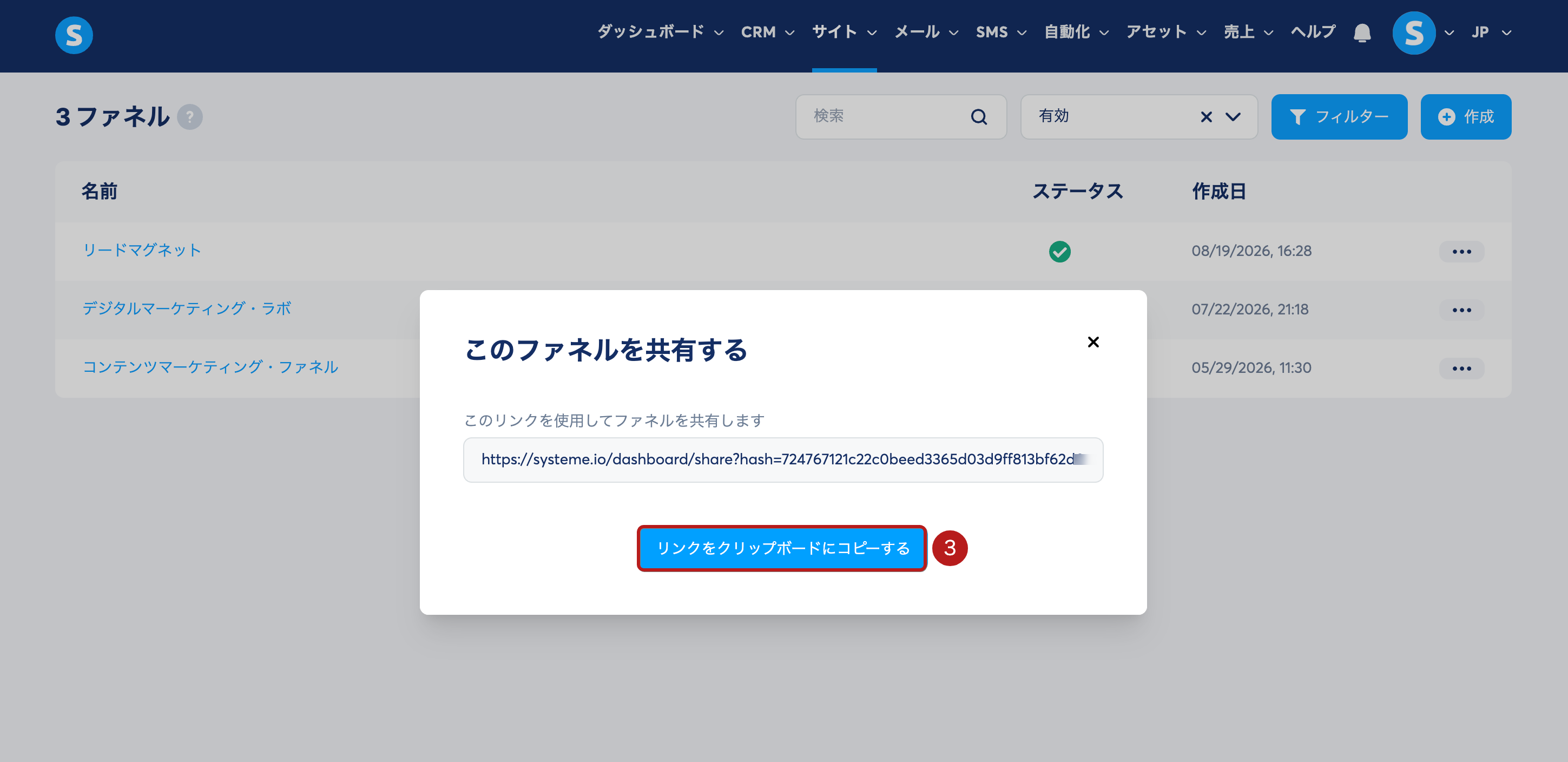Close the share funnel dialog
Screen dimensions: 1568x762
(1093, 342)
